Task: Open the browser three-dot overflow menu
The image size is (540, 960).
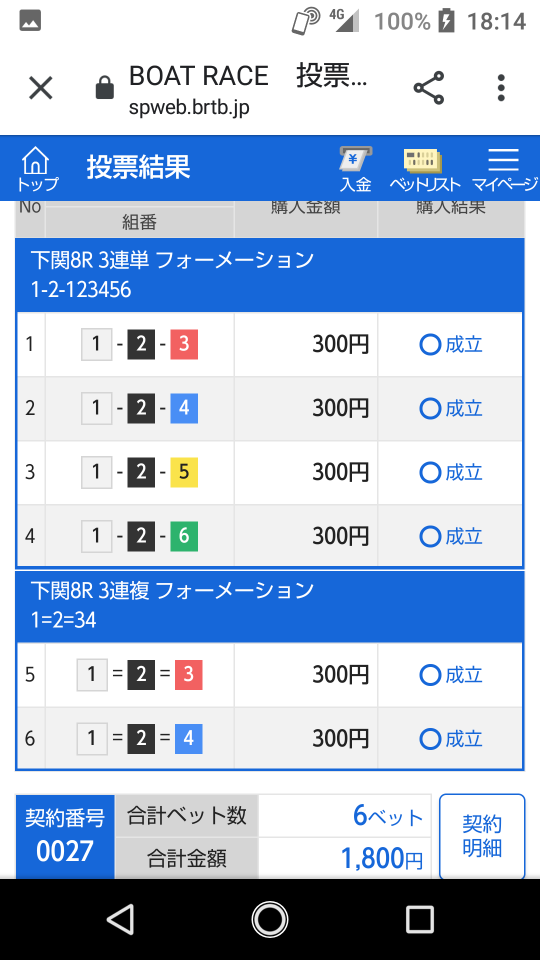Action: pyautogui.click(x=501, y=88)
